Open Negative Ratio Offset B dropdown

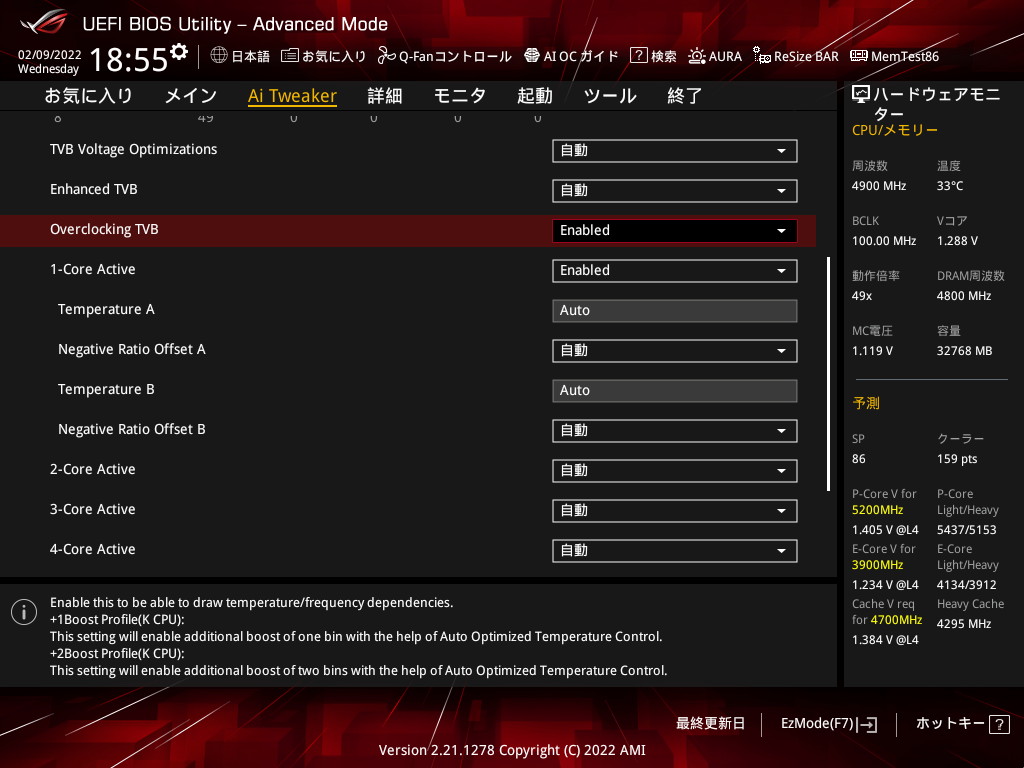pyautogui.click(x=675, y=431)
